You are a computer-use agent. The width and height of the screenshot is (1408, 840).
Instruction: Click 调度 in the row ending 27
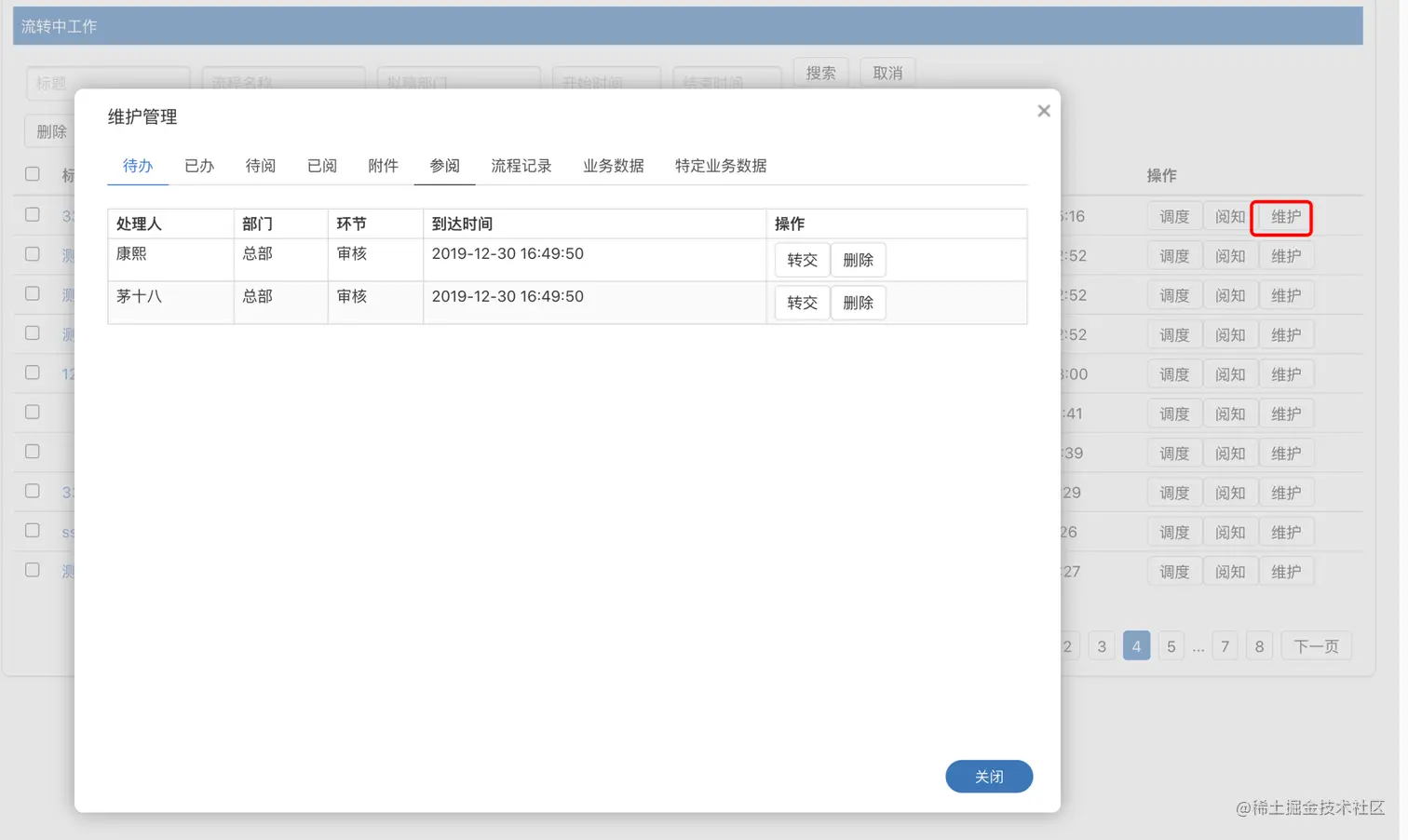click(1174, 572)
